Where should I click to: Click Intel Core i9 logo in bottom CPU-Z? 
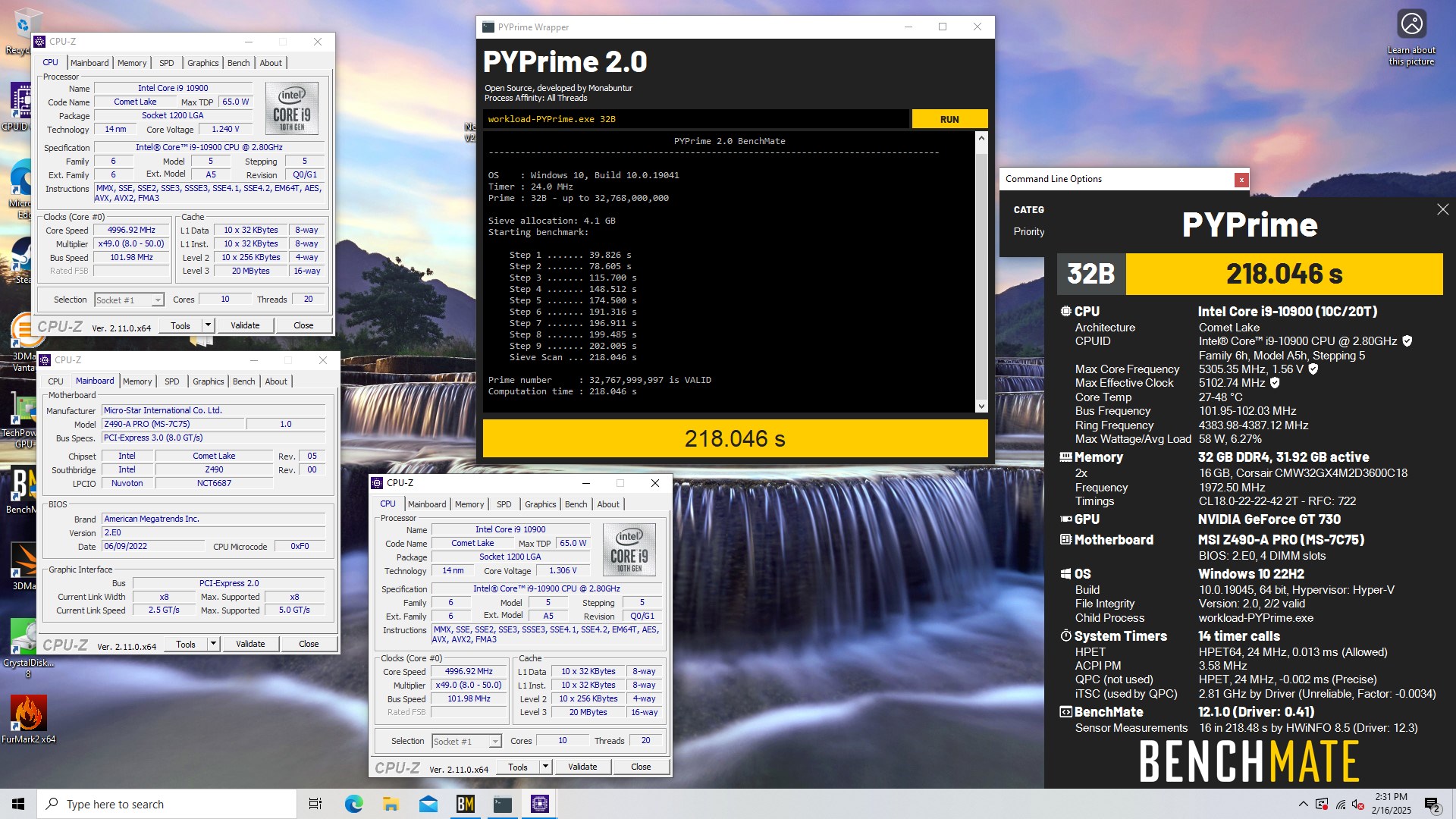[x=629, y=550]
